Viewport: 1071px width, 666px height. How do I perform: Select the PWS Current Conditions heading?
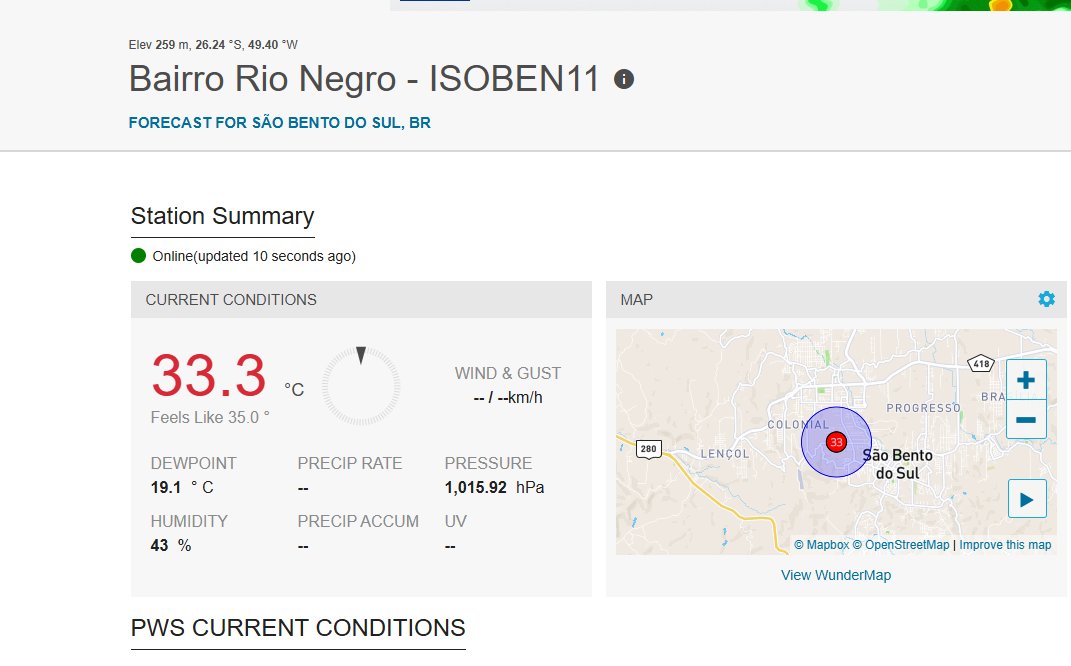pyautogui.click(x=298, y=628)
